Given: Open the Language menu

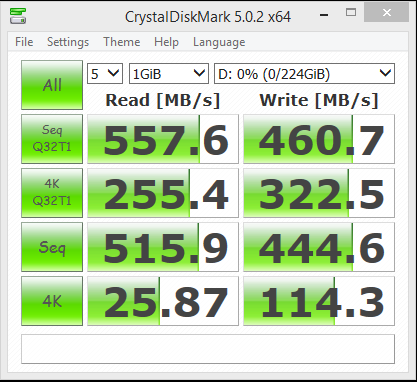Looking at the screenshot, I should [x=219, y=42].
